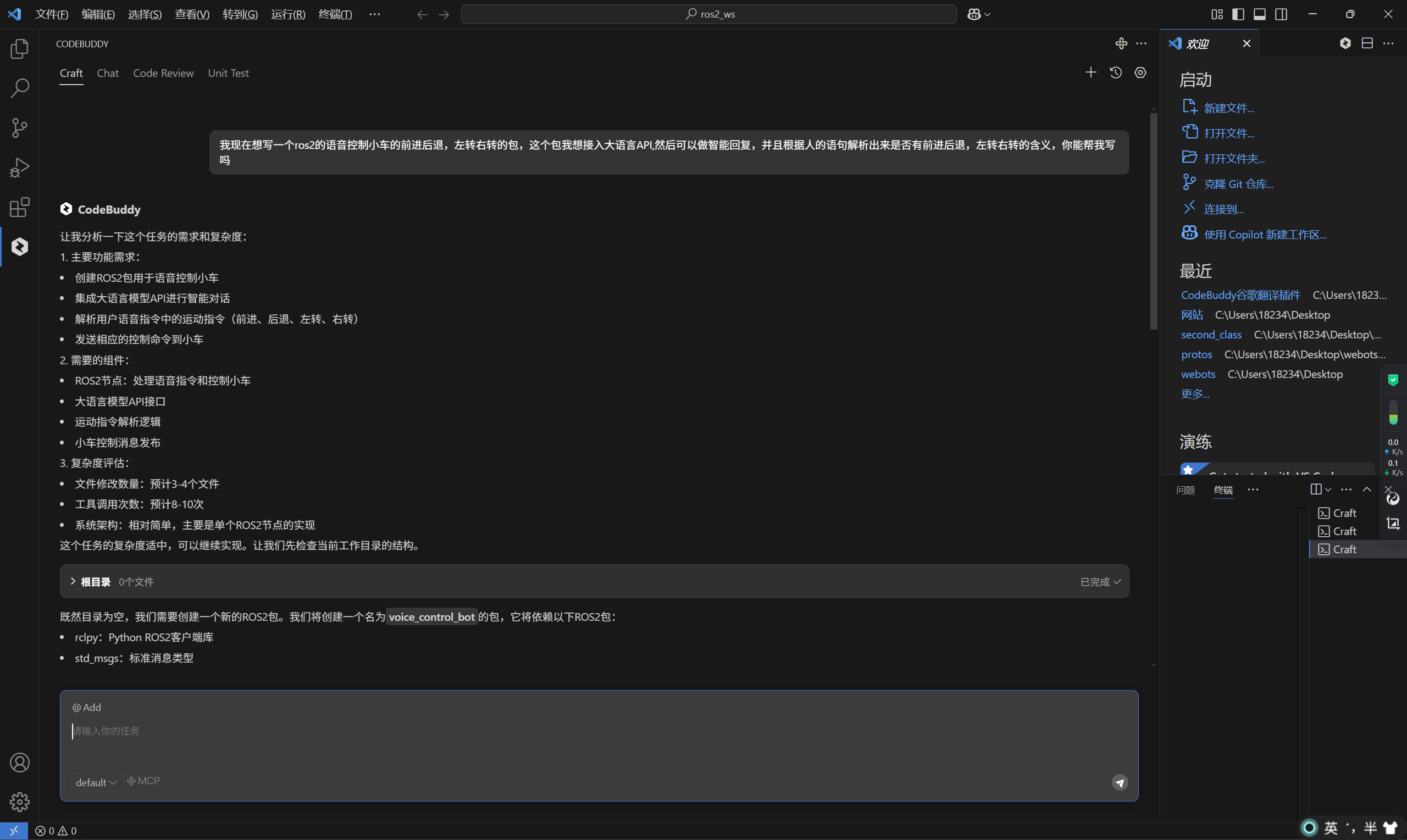Open the 终端 menu

click(335, 14)
